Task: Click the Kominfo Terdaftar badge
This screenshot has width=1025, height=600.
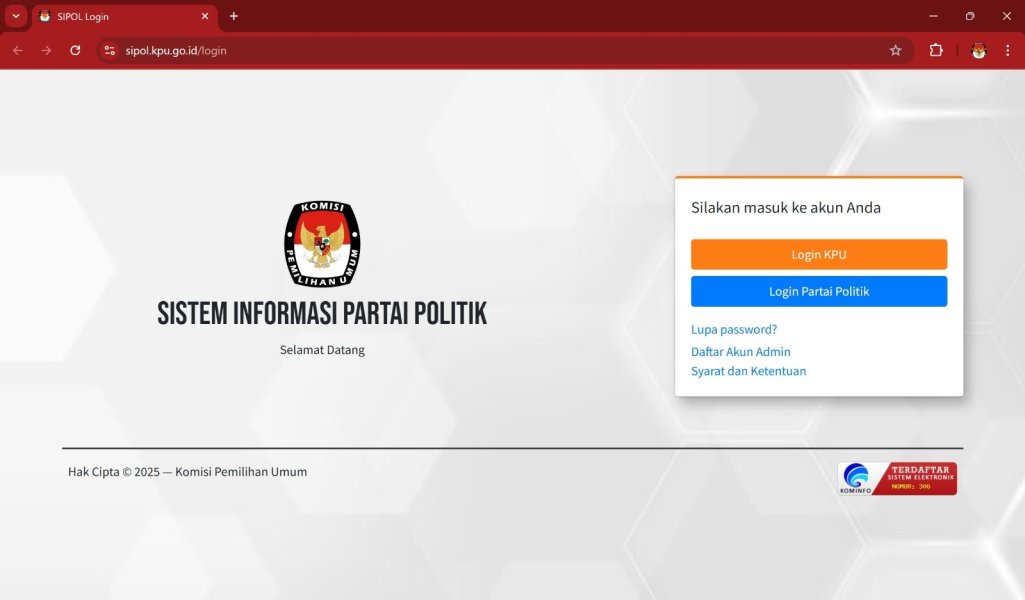Action: (897, 478)
